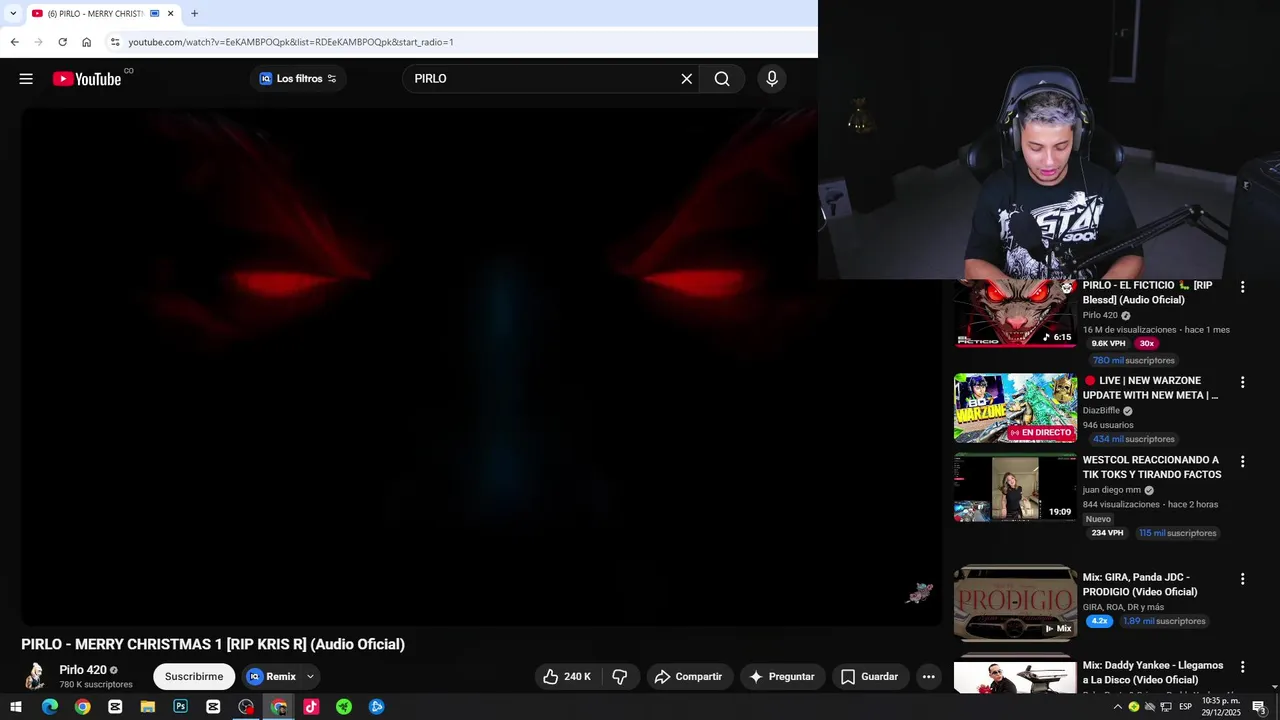Like the video with 240 K thumbs up
1280x720 pixels.
coord(567,677)
